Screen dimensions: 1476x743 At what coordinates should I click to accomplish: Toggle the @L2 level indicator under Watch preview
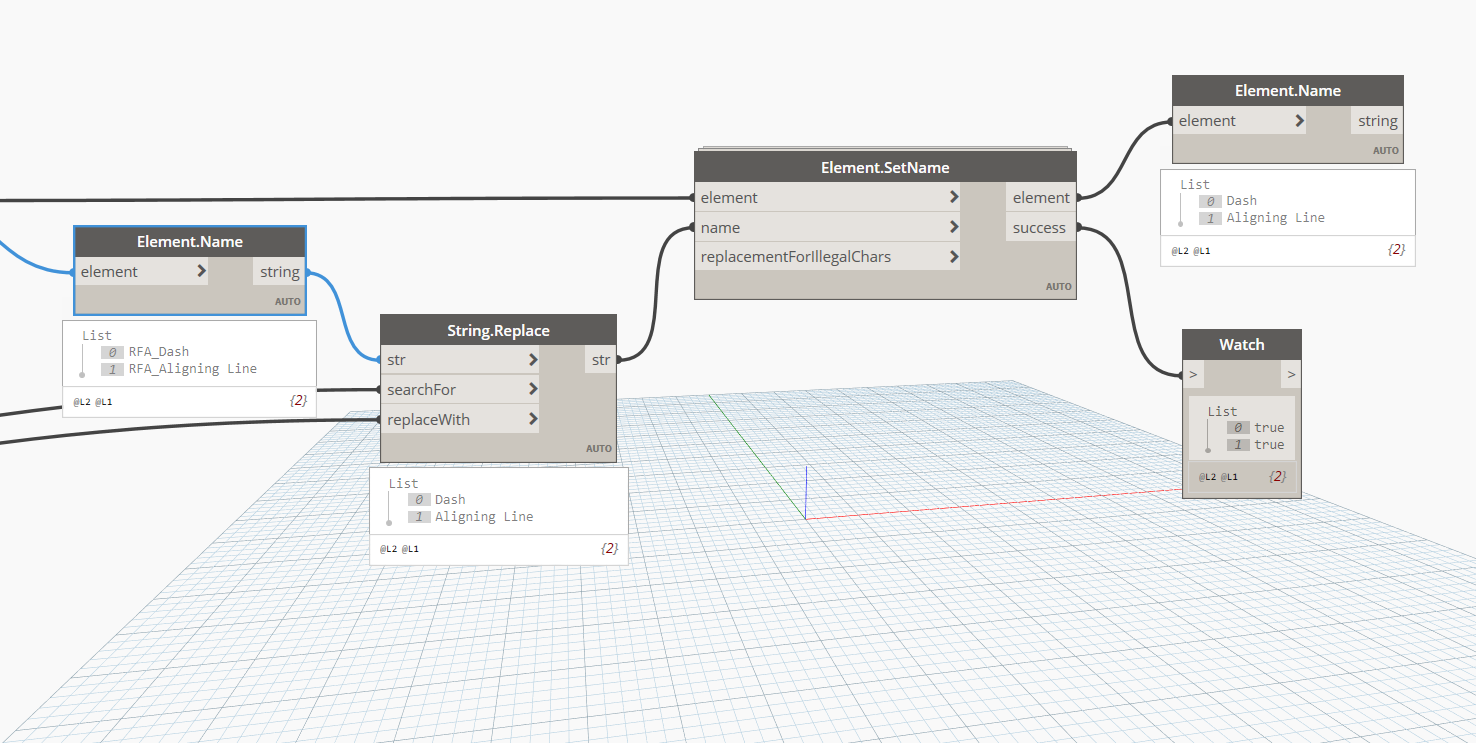coord(1206,476)
